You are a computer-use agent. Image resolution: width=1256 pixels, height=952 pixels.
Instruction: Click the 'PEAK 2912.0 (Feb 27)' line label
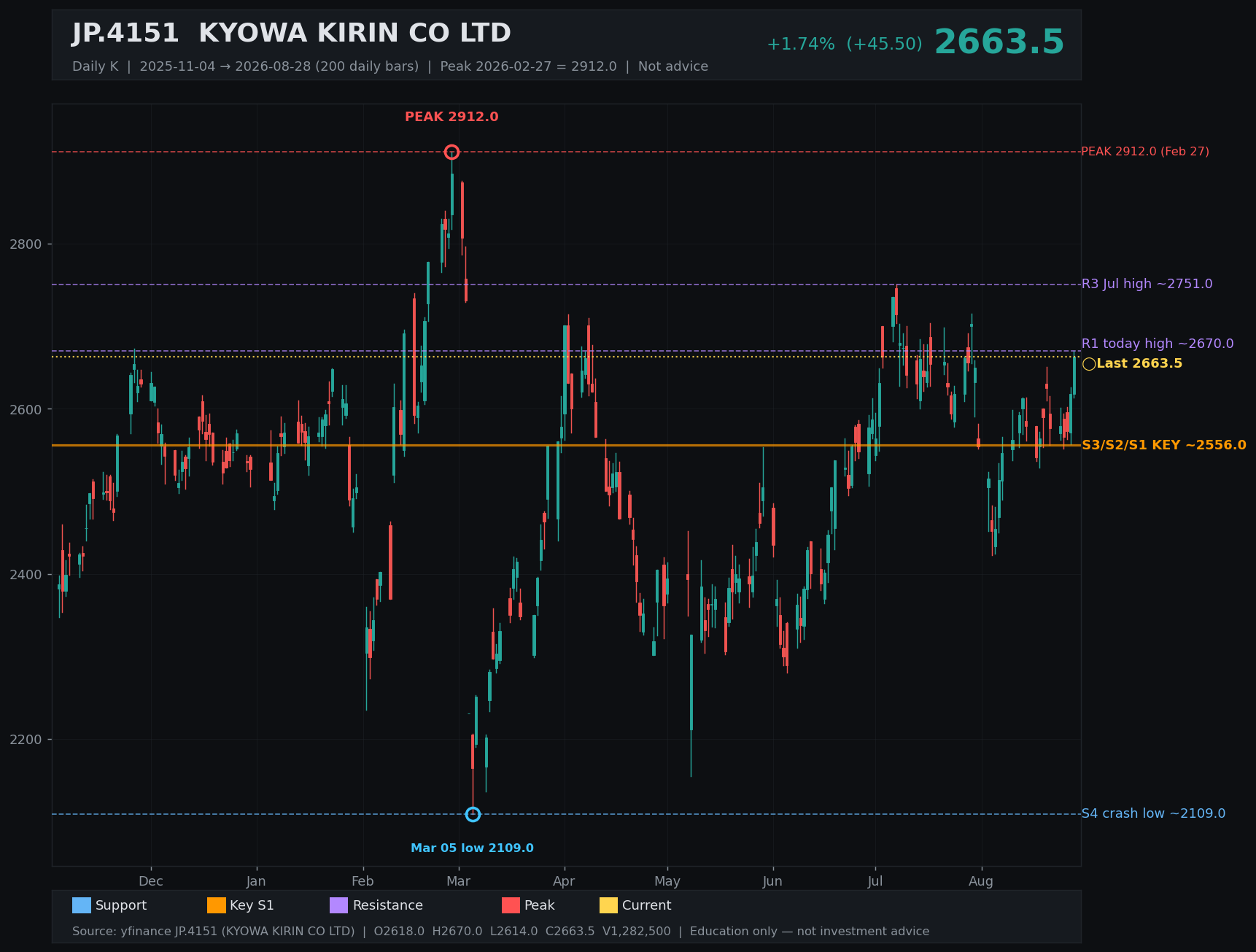point(1145,152)
